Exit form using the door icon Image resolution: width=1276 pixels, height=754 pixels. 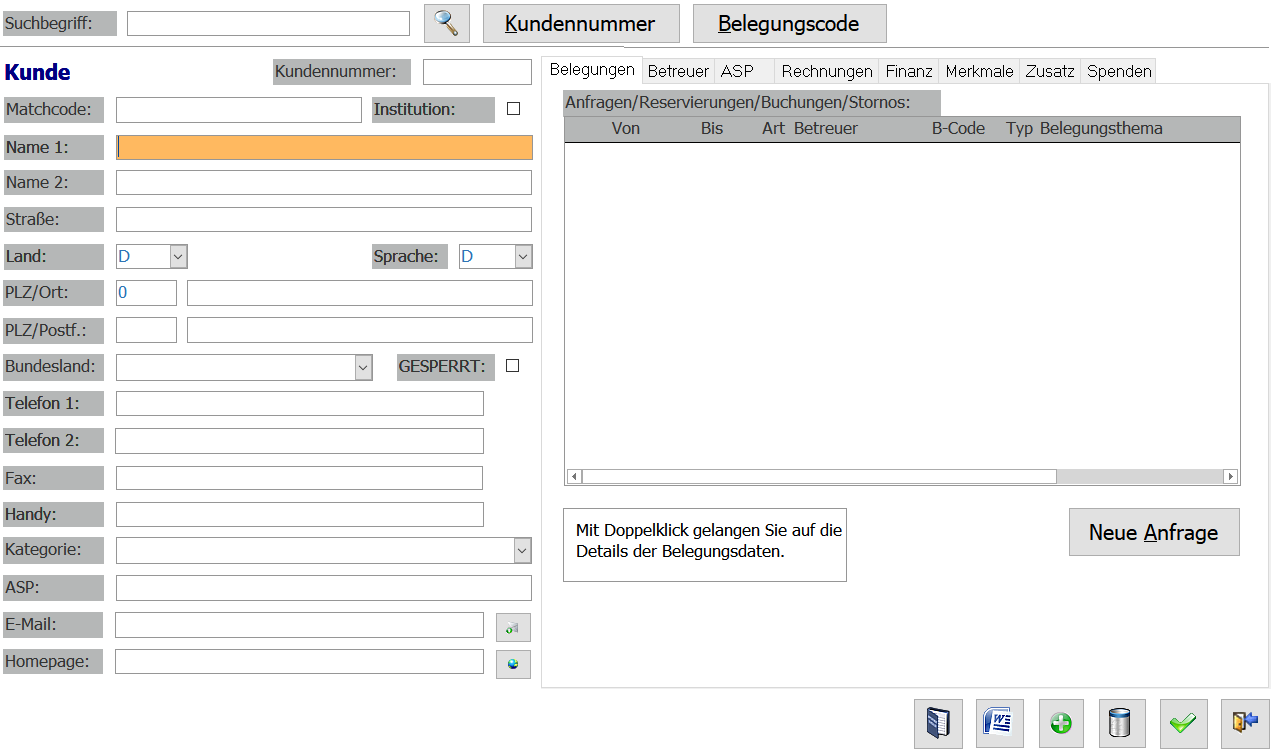[x=1245, y=723]
